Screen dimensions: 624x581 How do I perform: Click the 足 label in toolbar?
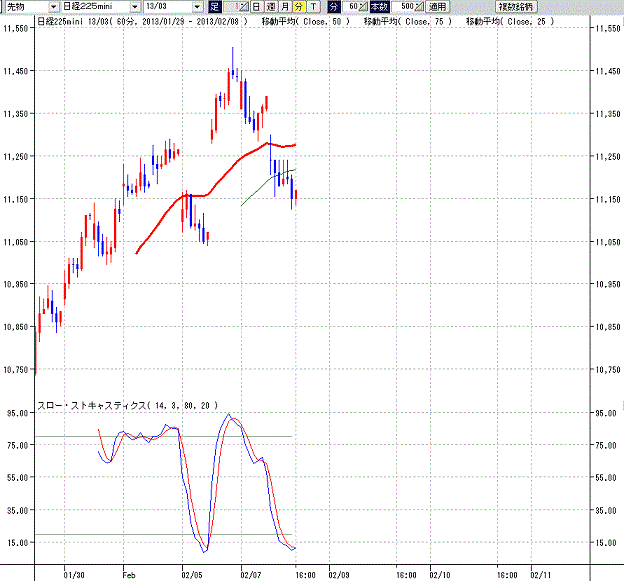coord(214,7)
